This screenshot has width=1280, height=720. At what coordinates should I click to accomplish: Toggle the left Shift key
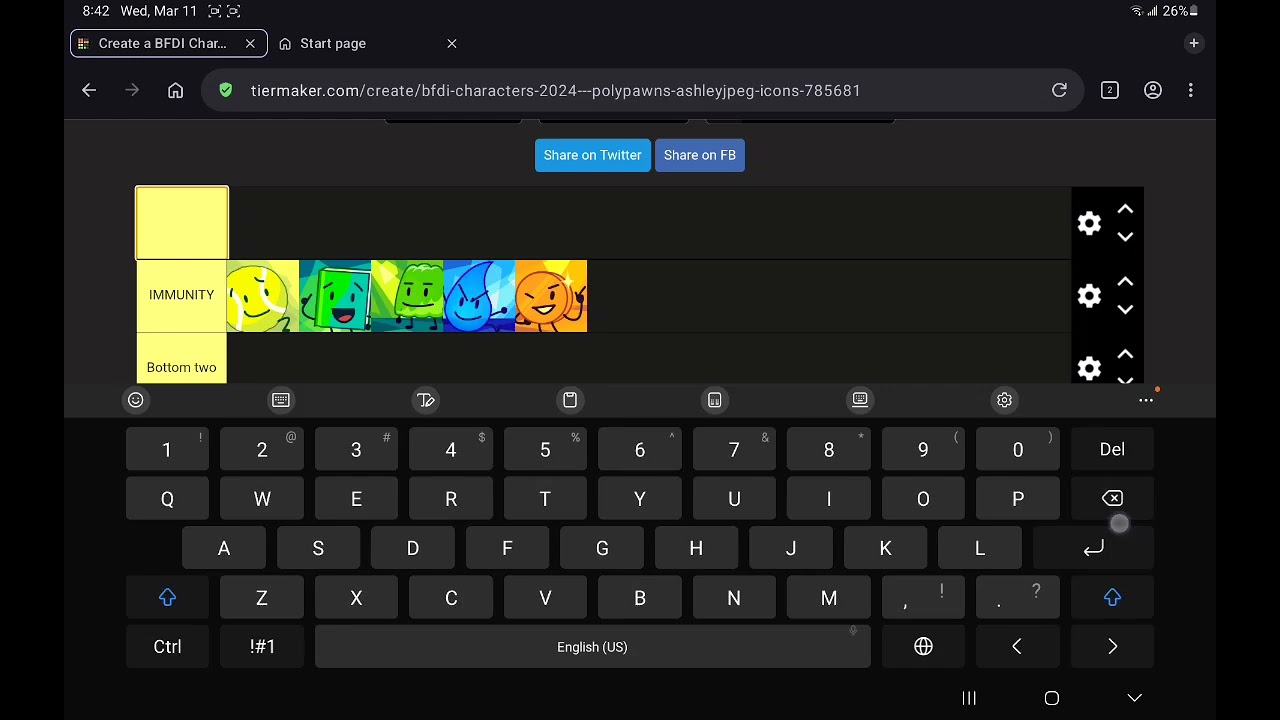167,598
